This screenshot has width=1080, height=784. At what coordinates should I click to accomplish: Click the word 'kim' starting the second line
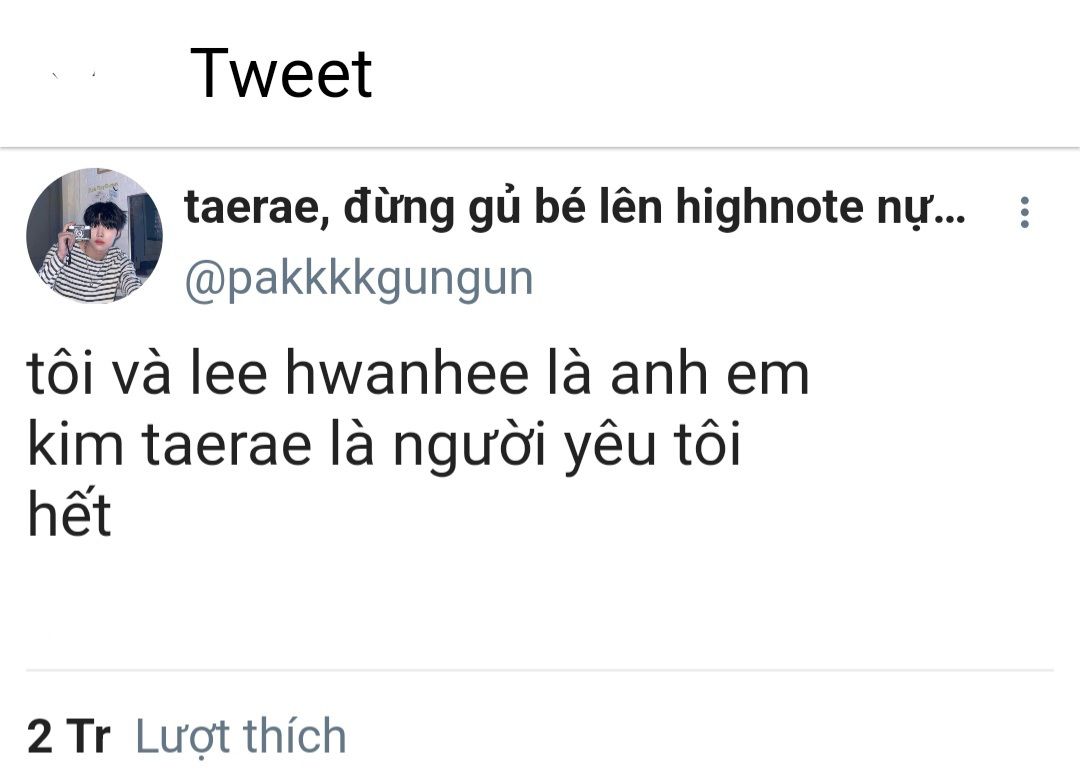click(75, 444)
